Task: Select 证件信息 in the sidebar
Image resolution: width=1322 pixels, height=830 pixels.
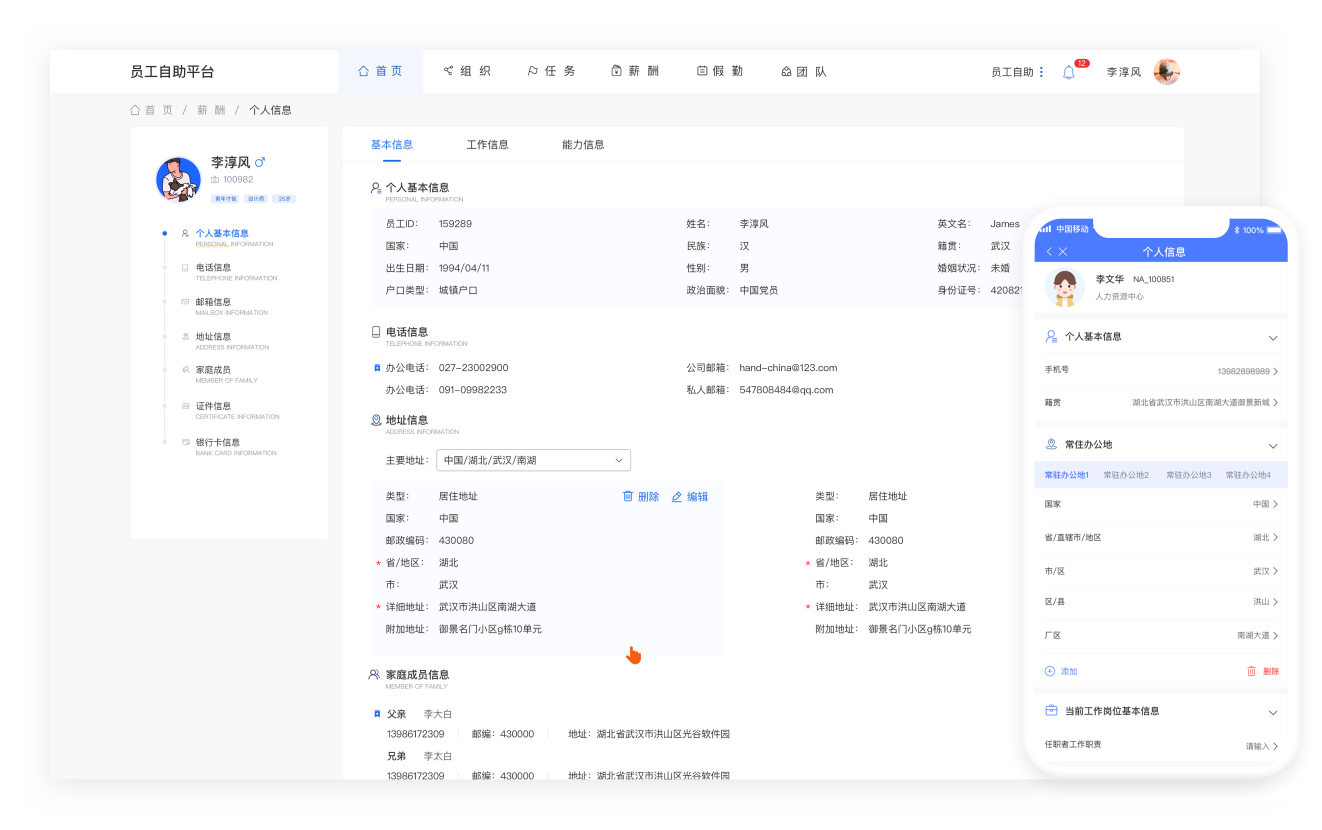Action: (x=213, y=406)
